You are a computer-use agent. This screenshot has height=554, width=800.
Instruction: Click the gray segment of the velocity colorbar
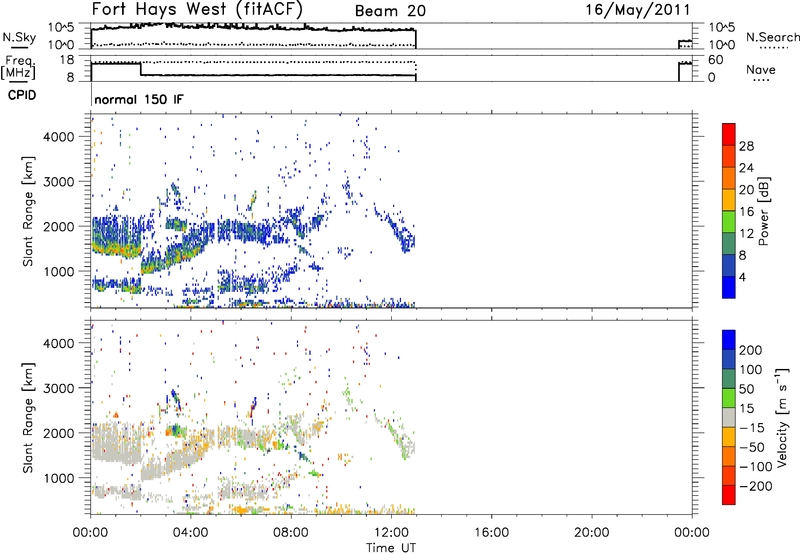[729, 417]
